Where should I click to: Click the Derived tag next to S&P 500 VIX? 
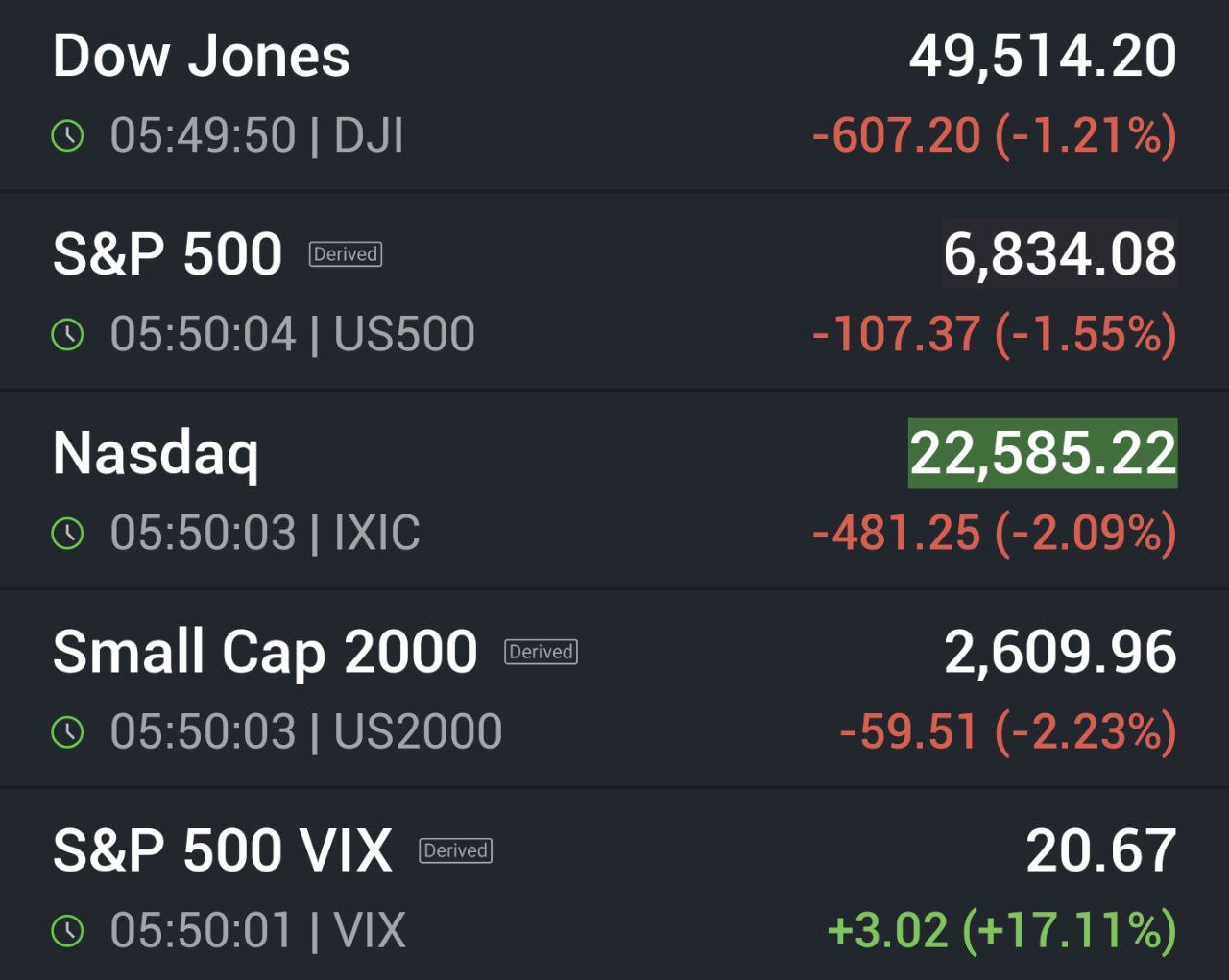[x=456, y=850]
